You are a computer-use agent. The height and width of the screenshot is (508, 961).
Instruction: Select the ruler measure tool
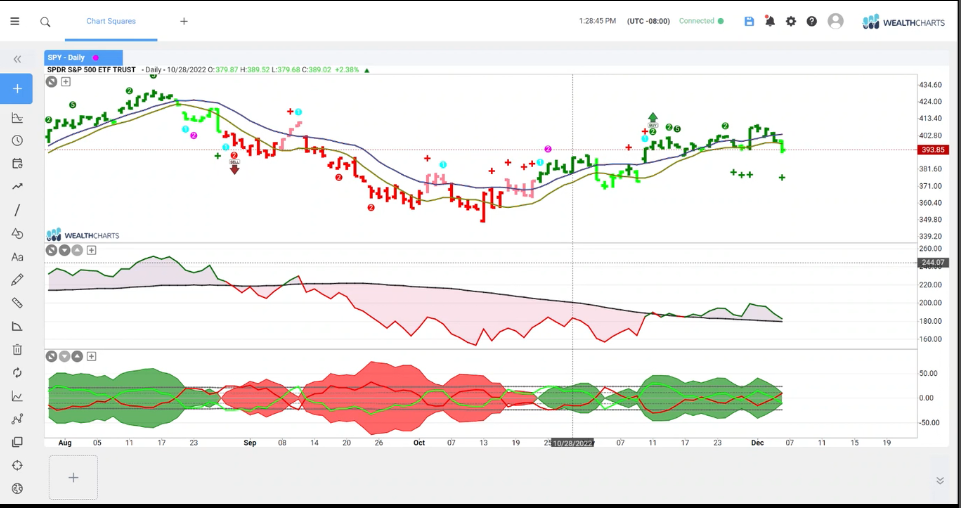(x=17, y=303)
